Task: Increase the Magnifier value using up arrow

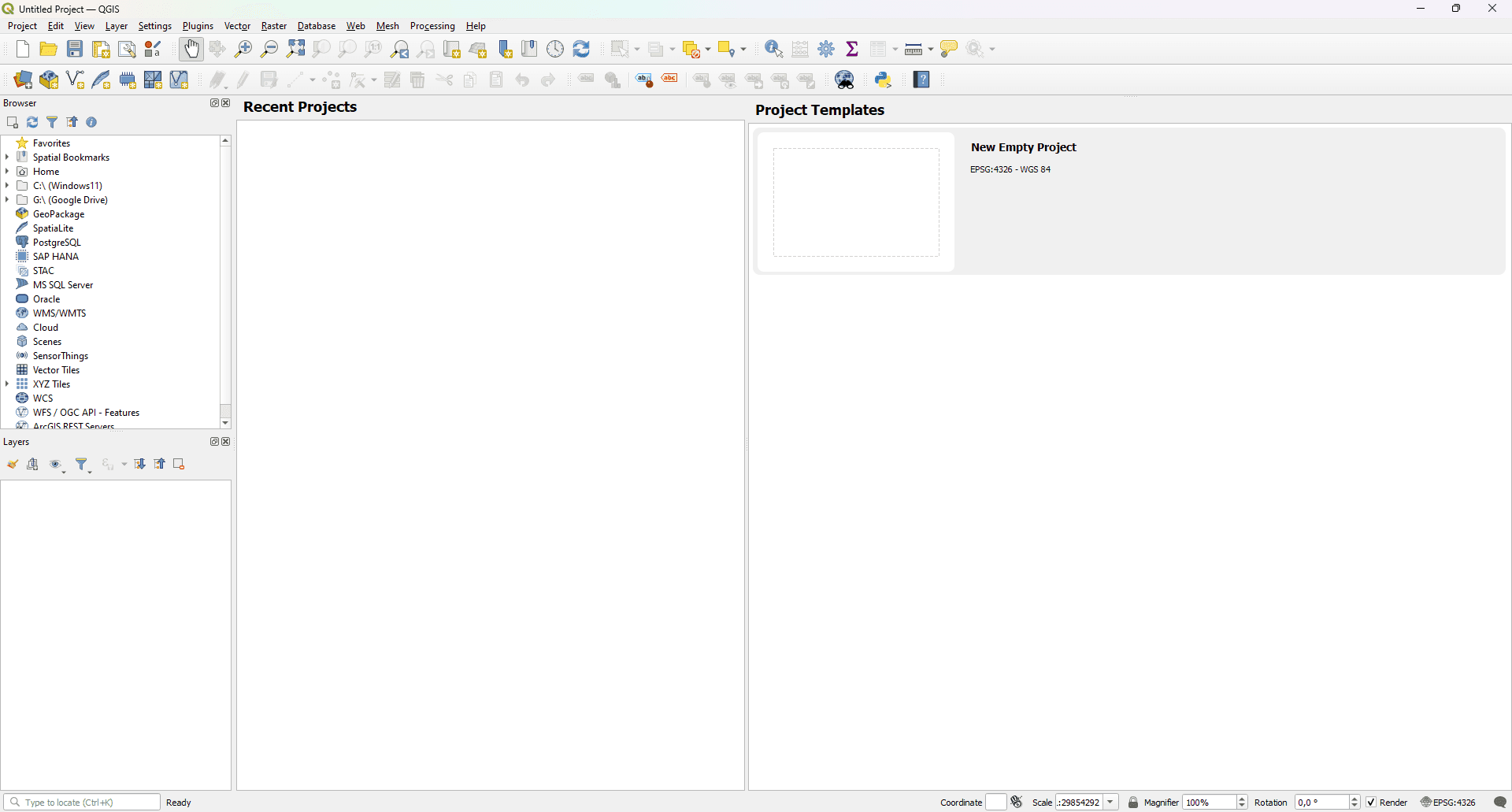Action: click(1242, 799)
